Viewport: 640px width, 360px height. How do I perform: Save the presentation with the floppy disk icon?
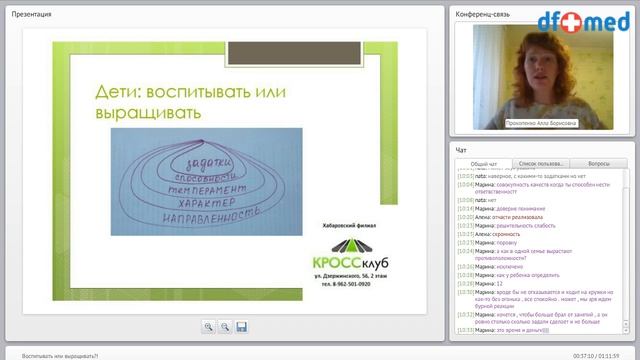(242, 327)
